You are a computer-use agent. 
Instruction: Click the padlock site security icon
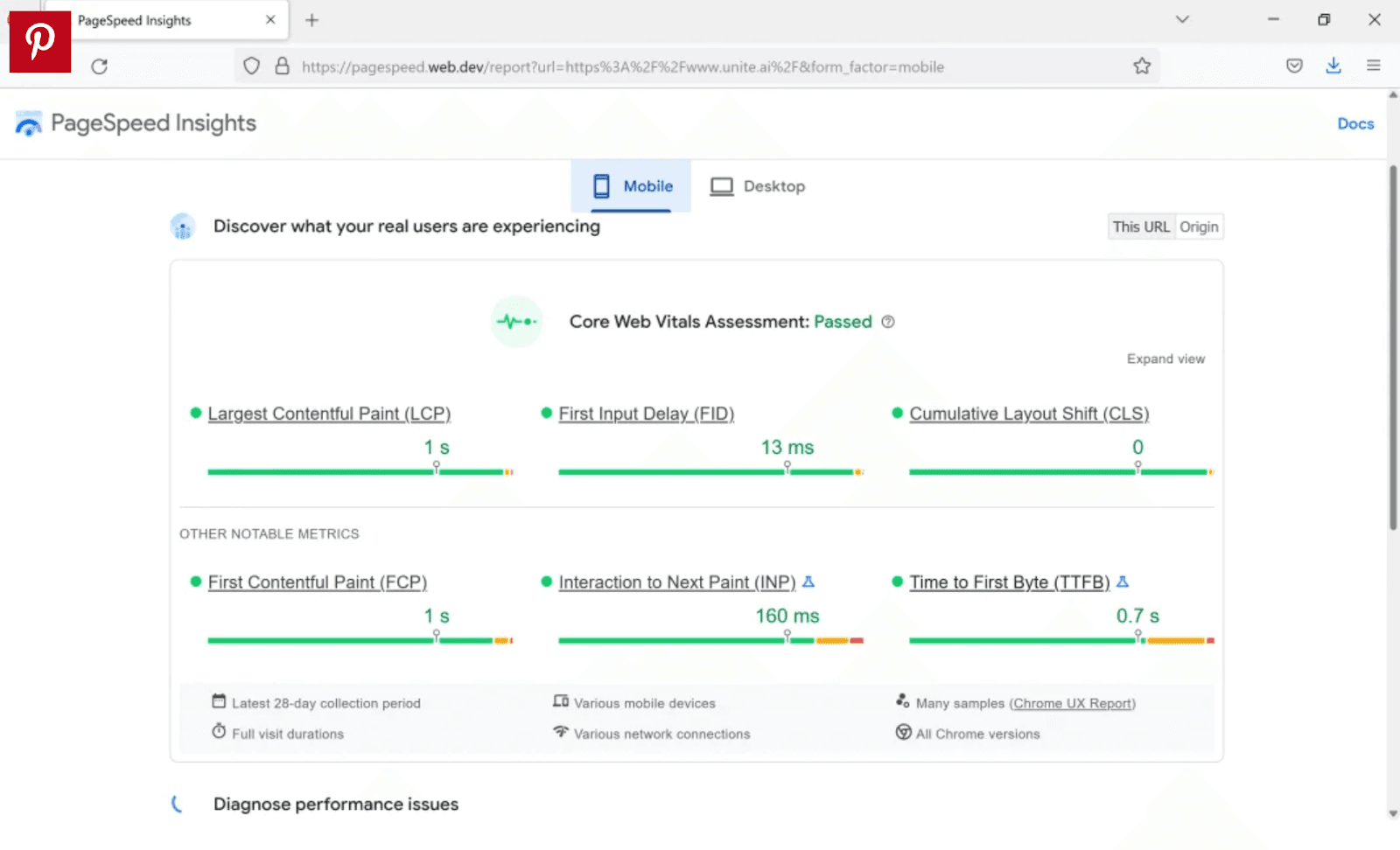tap(282, 66)
